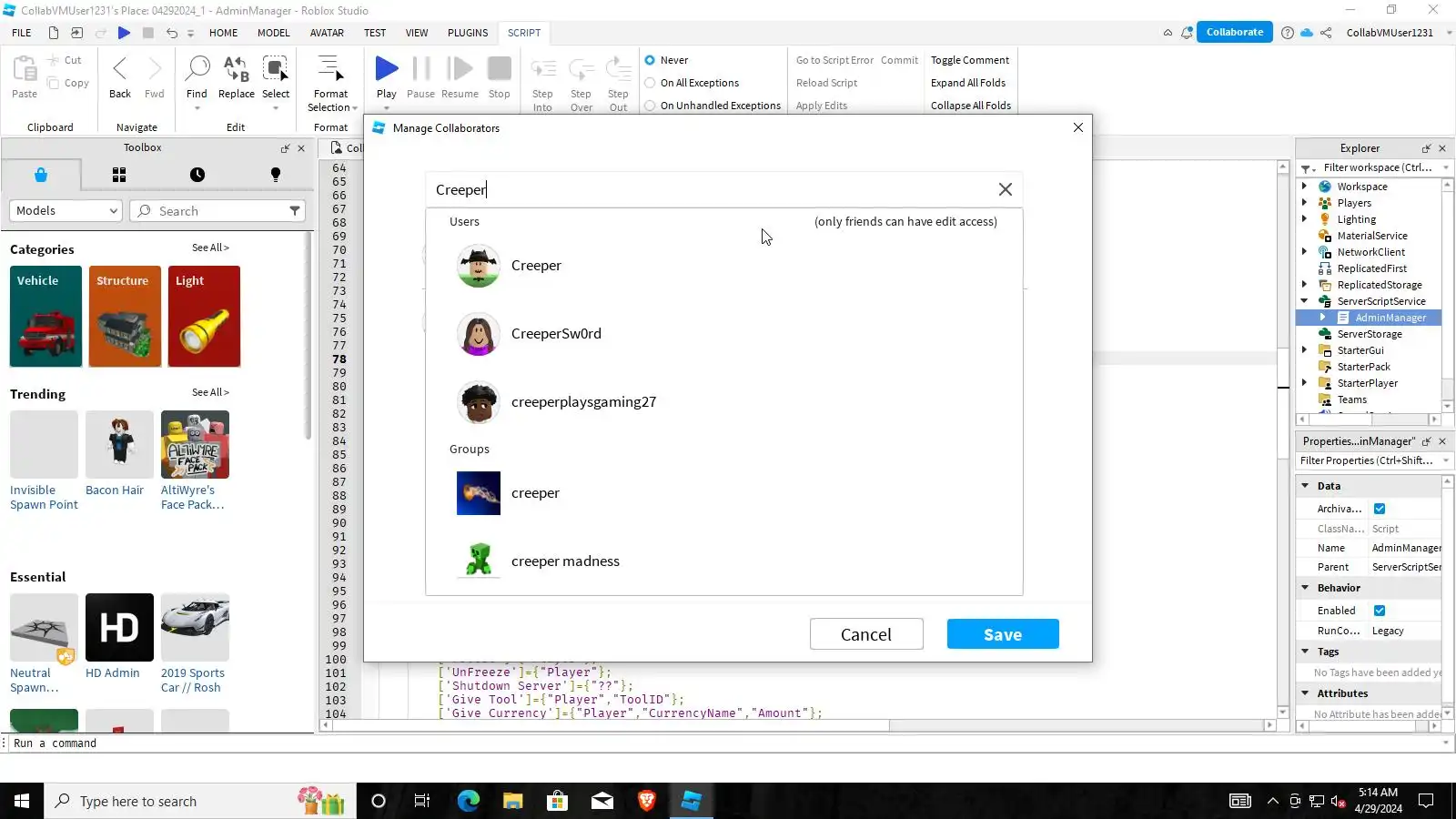Click the Vehicle category thumbnail
Image resolution: width=1456 pixels, height=819 pixels.
click(45, 317)
